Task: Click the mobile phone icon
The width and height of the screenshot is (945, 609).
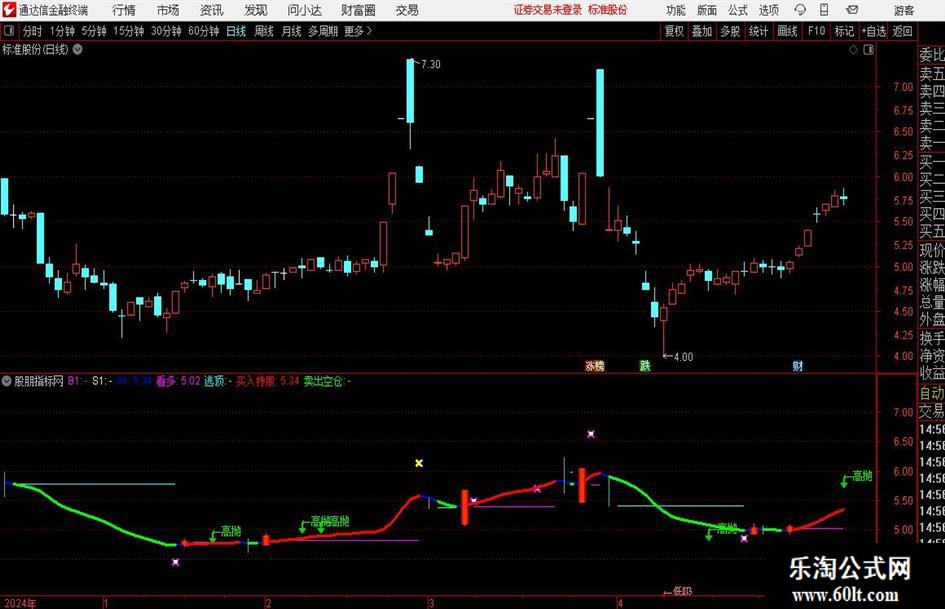Action: 824,10
